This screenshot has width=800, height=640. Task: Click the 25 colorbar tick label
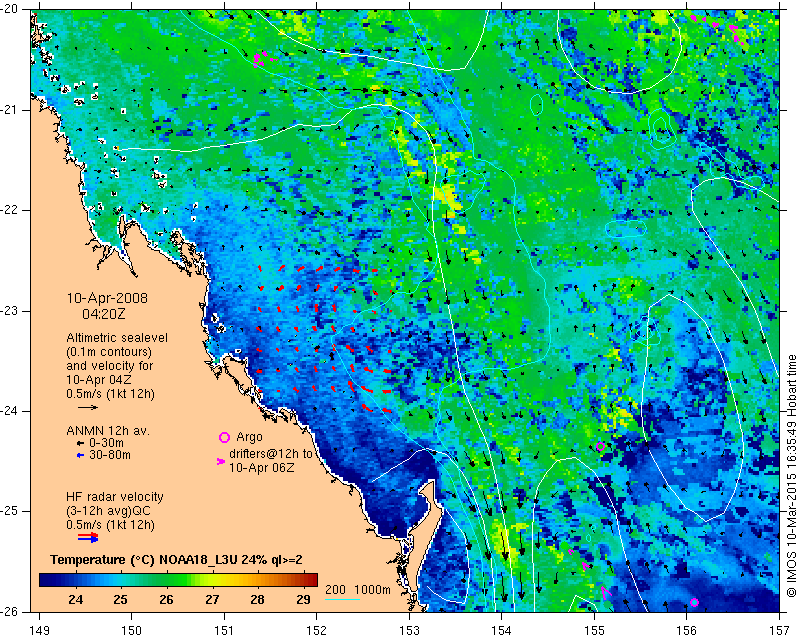[x=120, y=599]
